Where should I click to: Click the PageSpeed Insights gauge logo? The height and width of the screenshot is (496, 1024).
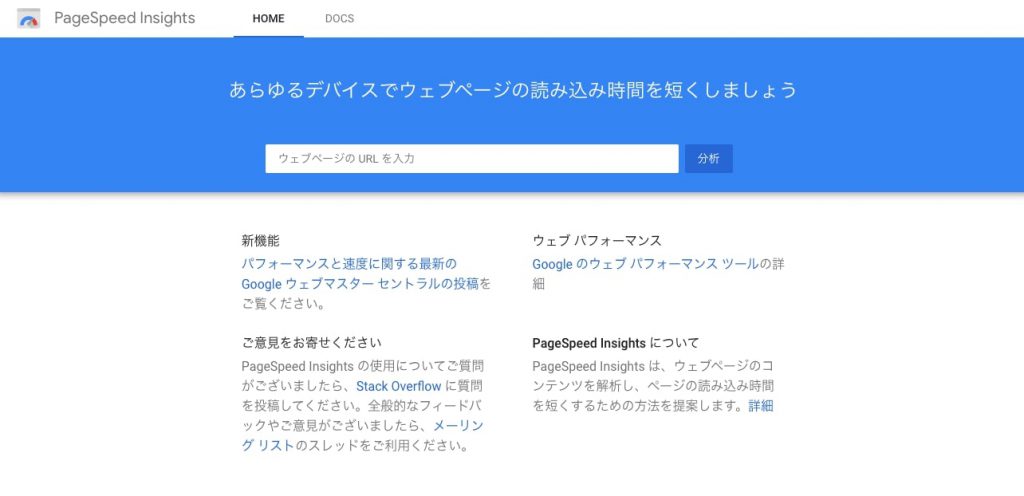[29, 18]
